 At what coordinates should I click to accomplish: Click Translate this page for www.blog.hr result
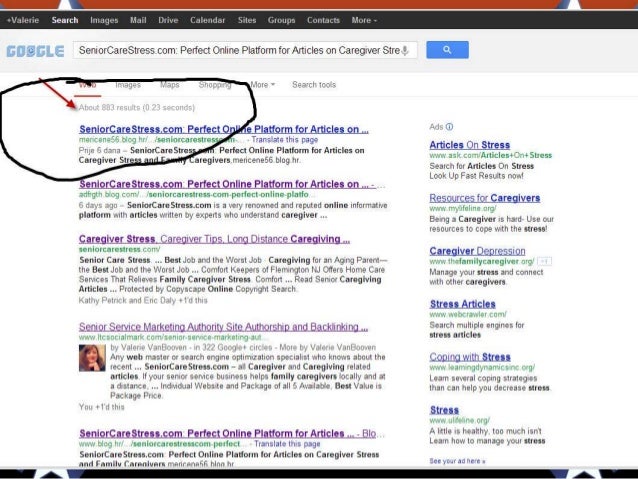[287, 444]
